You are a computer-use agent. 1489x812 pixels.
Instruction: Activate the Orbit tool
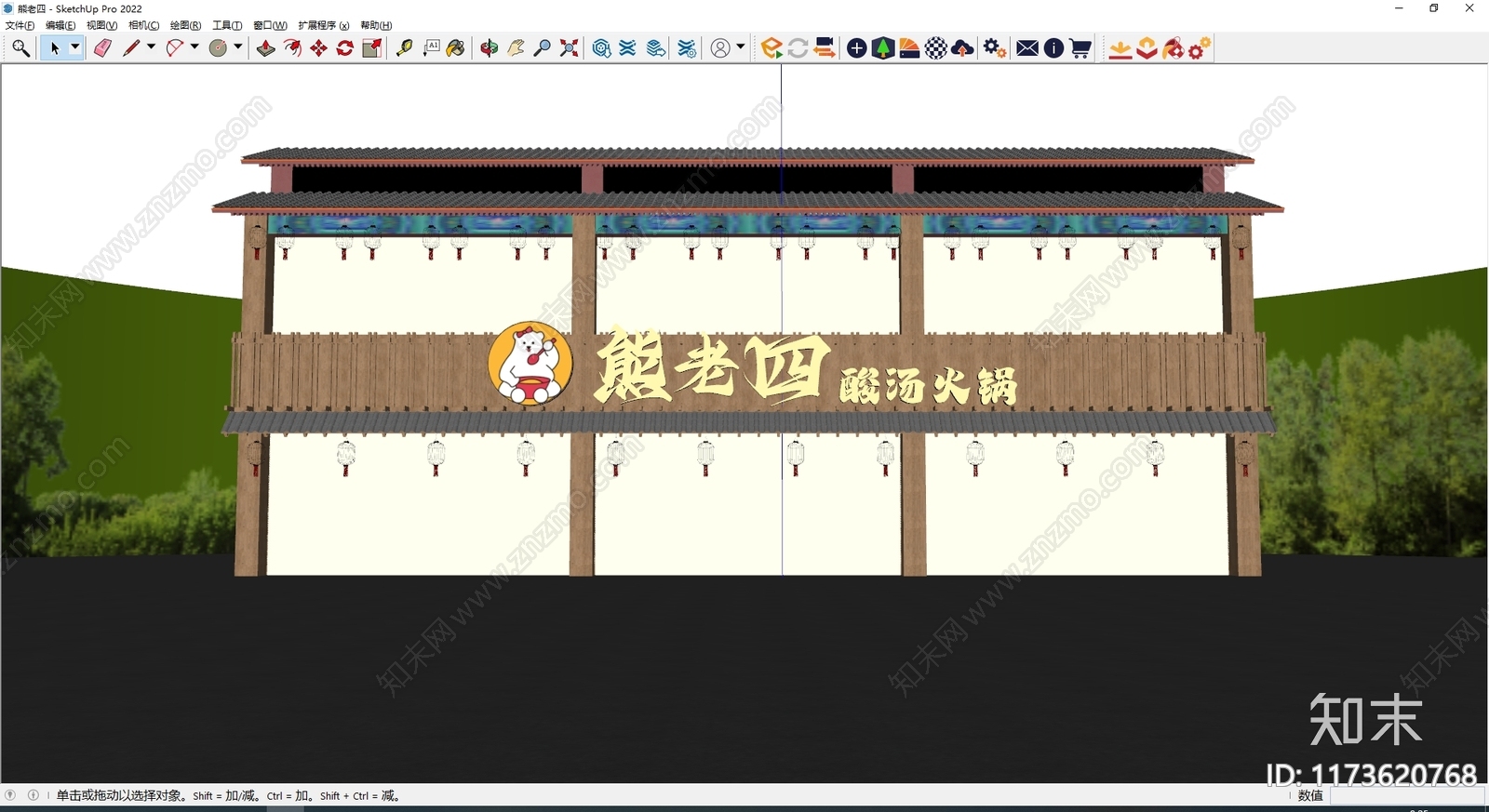pyautogui.click(x=490, y=48)
